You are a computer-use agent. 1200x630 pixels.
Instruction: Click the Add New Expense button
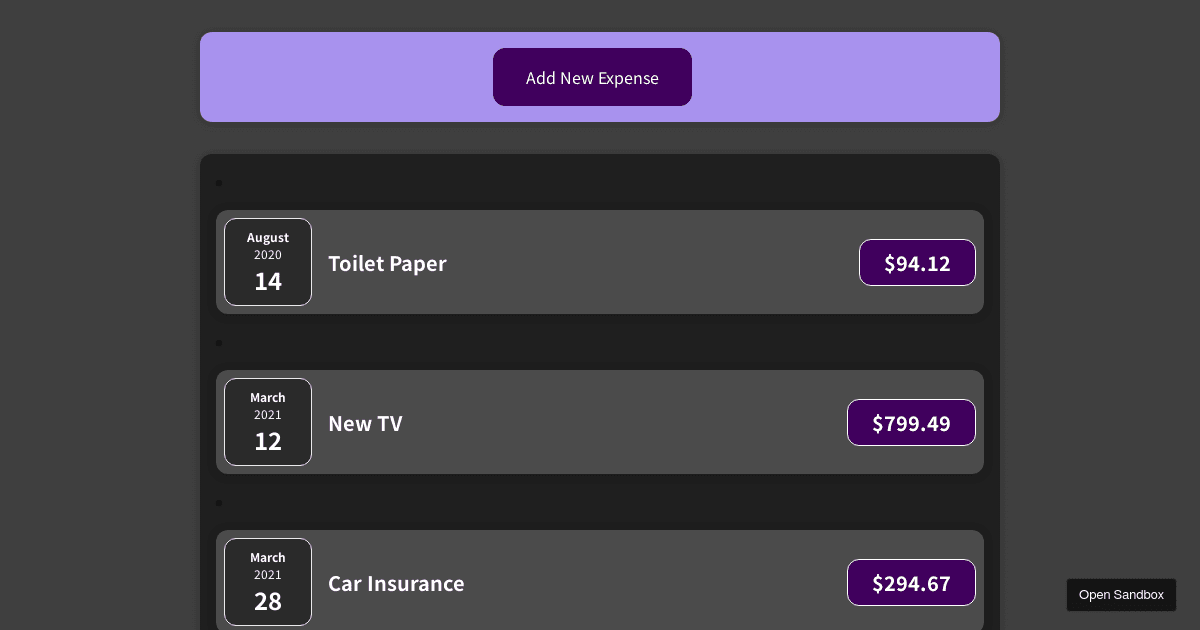(592, 77)
